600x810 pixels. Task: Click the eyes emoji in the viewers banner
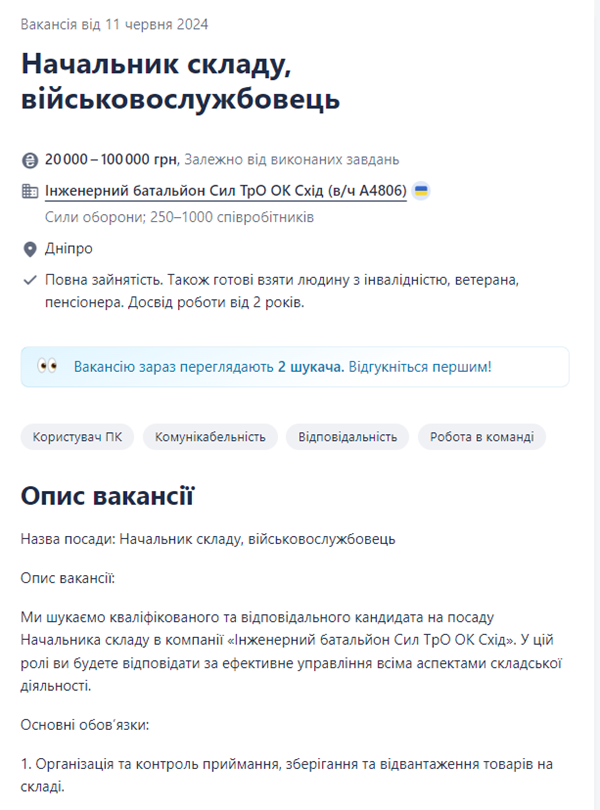pyautogui.click(x=47, y=366)
